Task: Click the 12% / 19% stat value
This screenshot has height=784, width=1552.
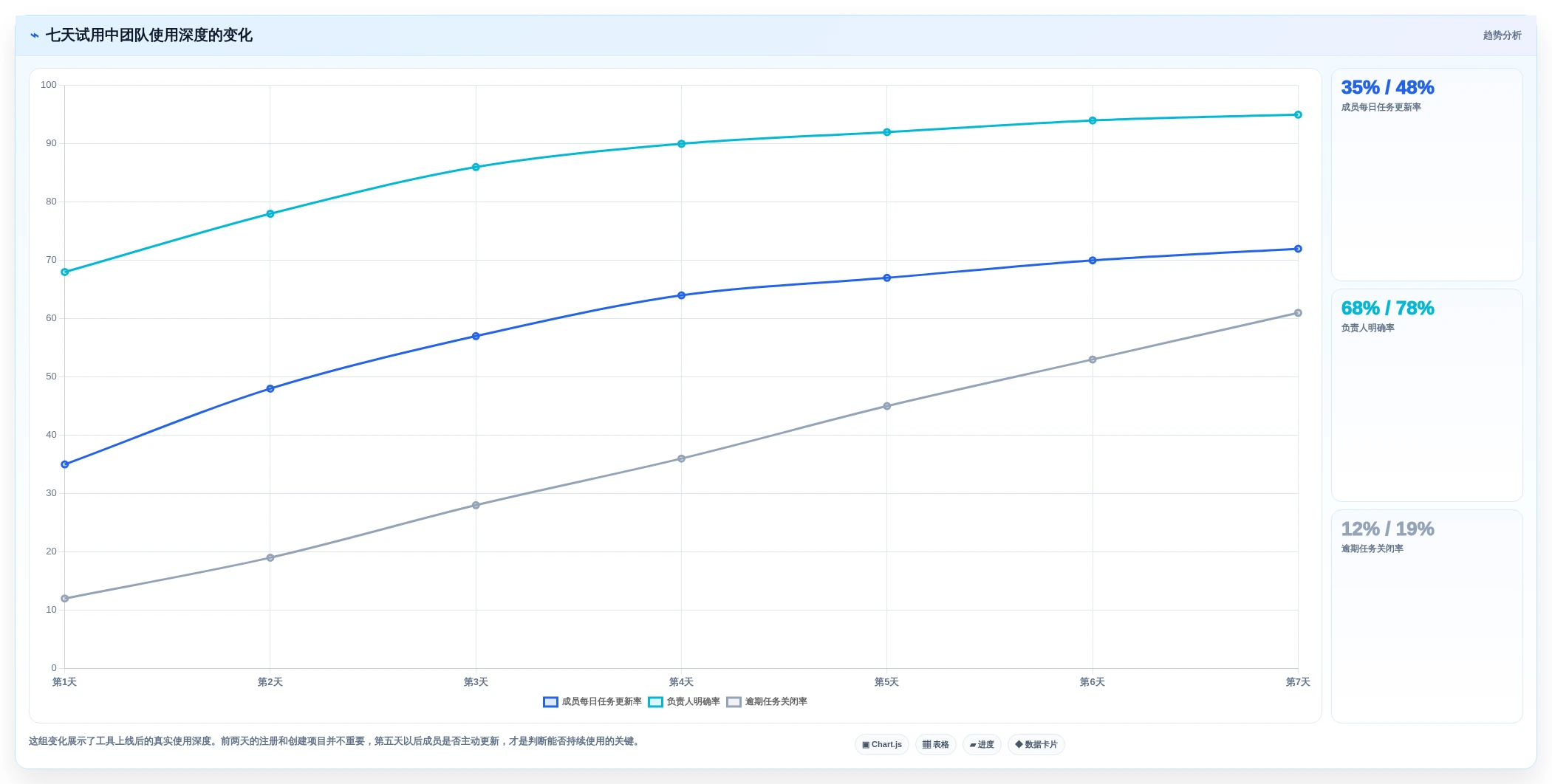Action: [1387, 529]
